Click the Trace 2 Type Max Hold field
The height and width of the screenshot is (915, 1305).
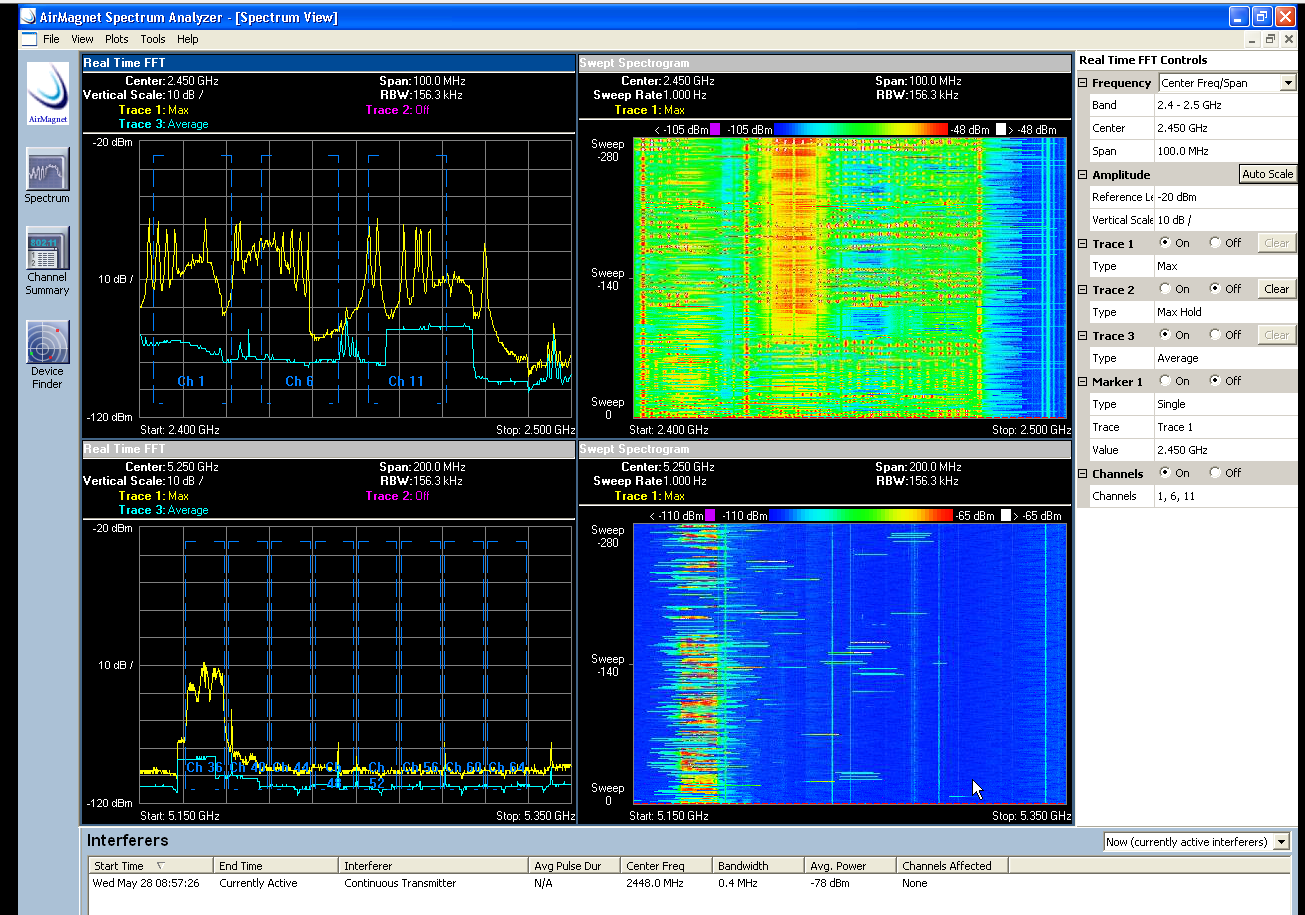(x=1226, y=312)
